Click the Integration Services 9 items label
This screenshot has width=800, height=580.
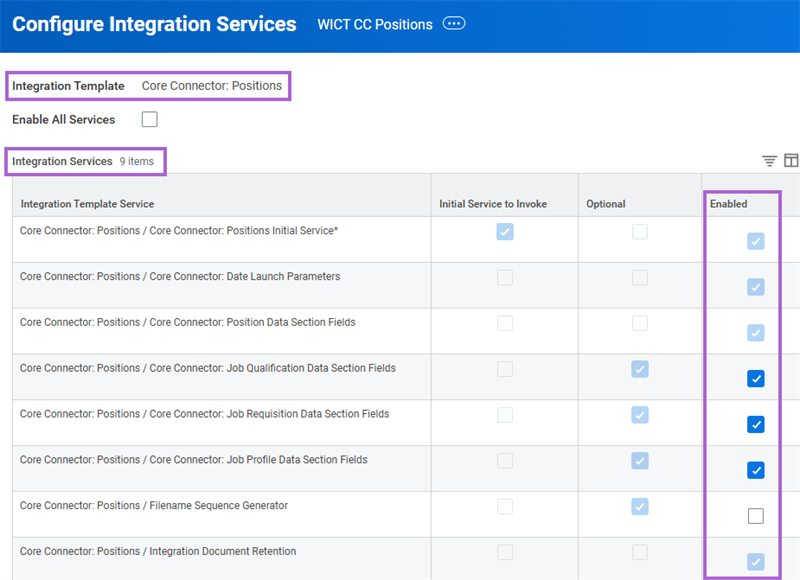pos(83,161)
